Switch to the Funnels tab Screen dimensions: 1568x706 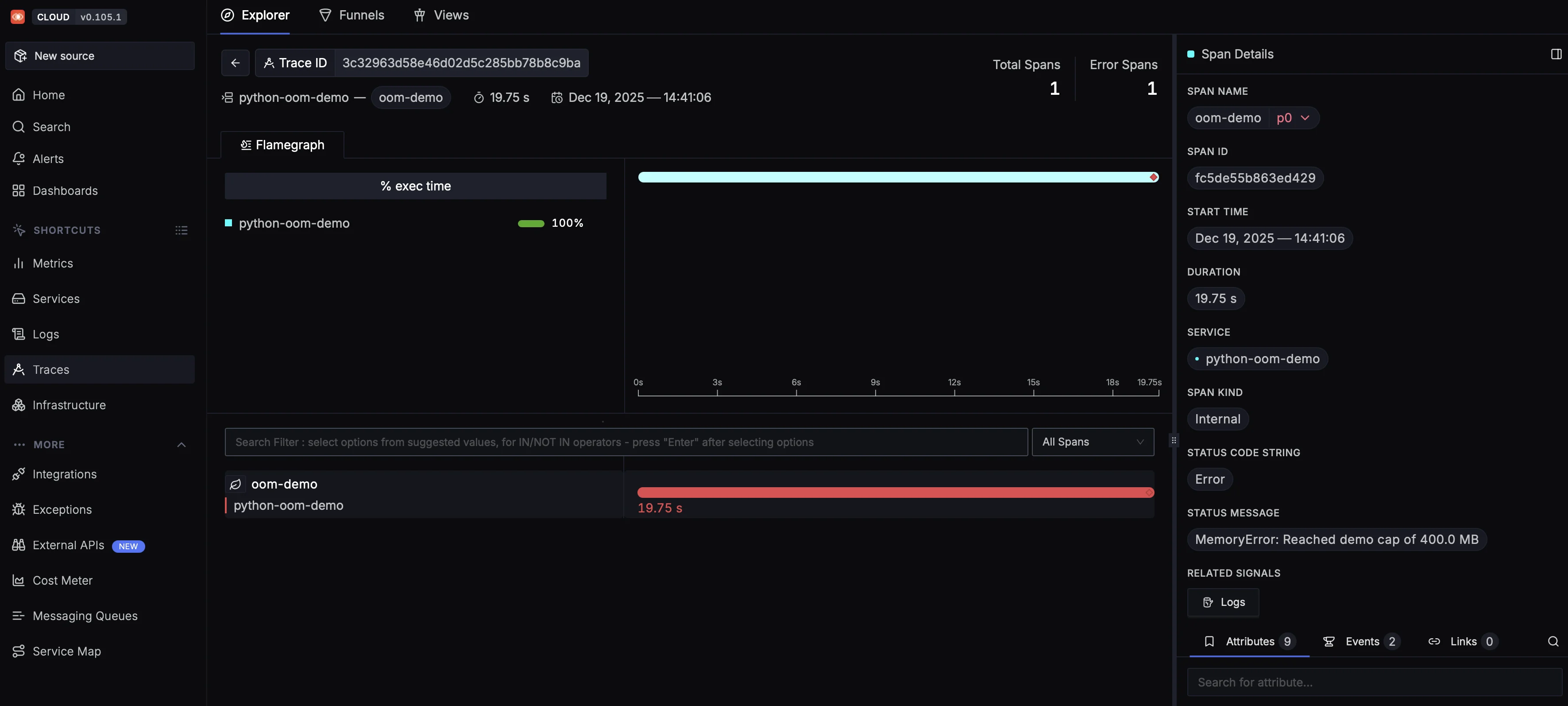(x=352, y=15)
